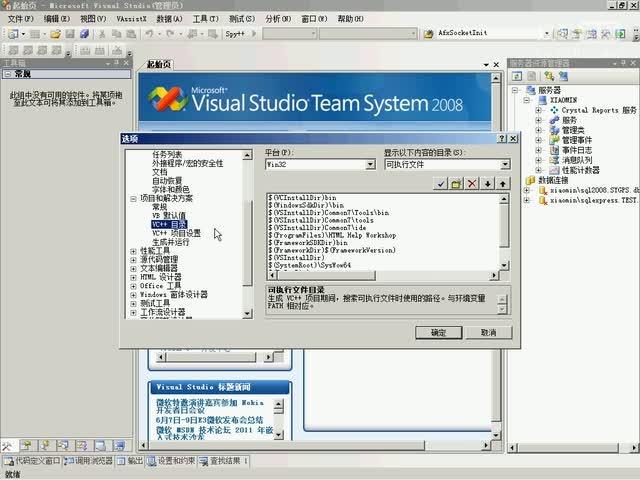Open the Help menu
Image resolution: width=640 pixels, height=480 pixels.
coord(350,19)
